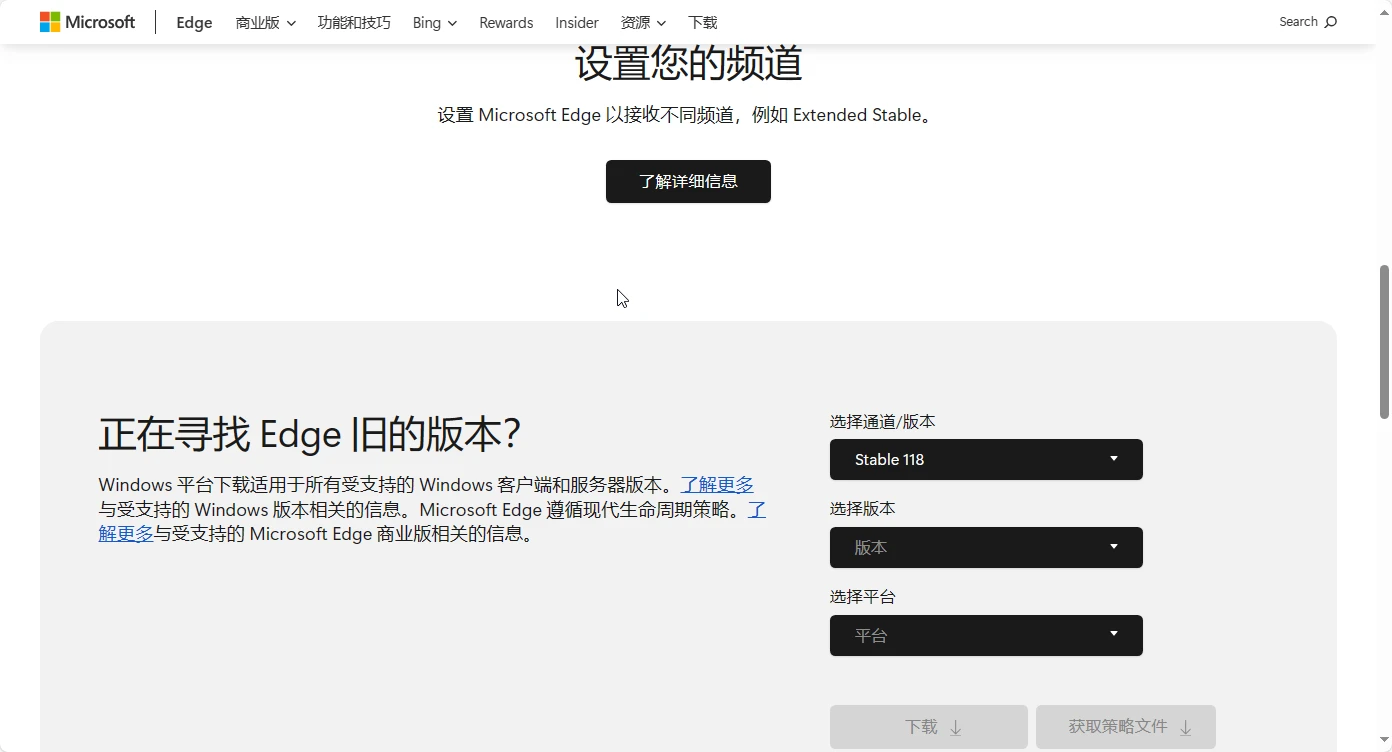Open the Stable 118 channel dropdown
Image resolution: width=1392 pixels, height=752 pixels.
(985, 460)
